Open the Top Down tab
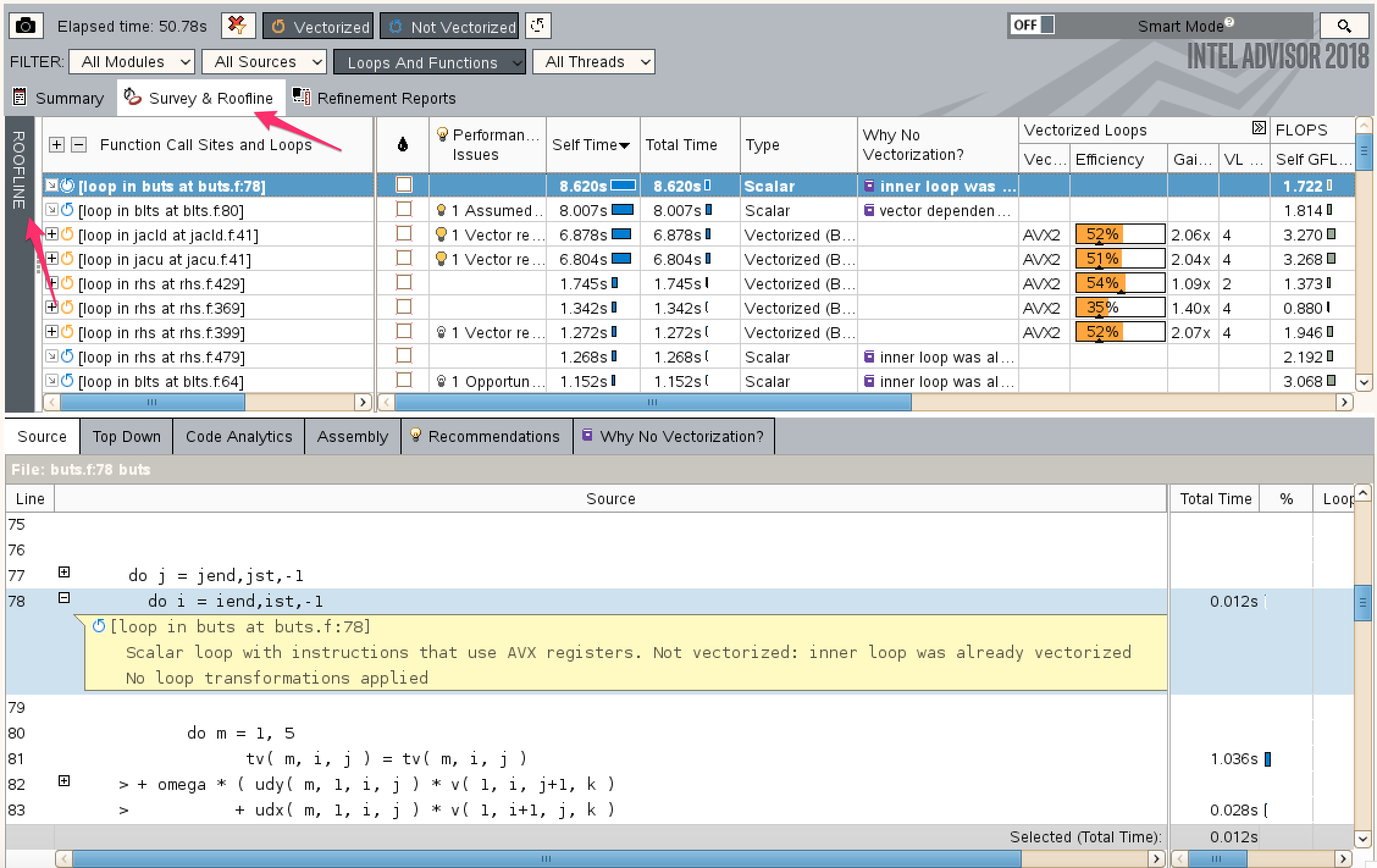This screenshot has width=1377, height=868. click(x=126, y=436)
